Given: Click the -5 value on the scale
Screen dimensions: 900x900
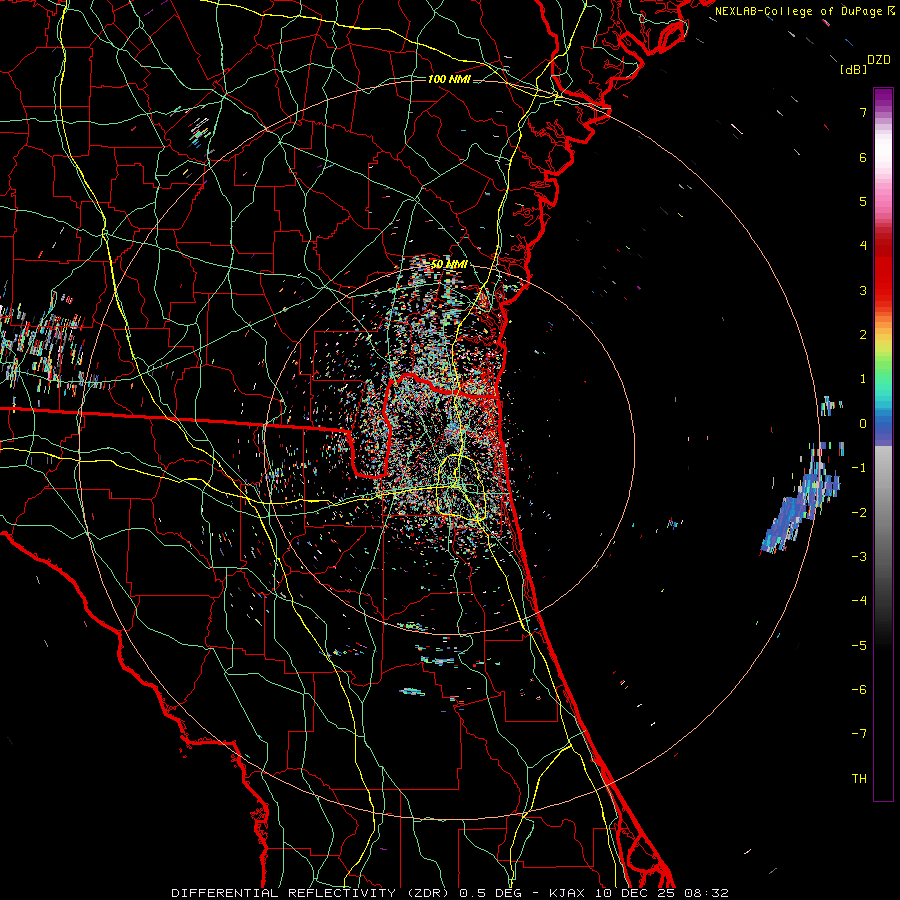Looking at the screenshot, I should coord(859,645).
